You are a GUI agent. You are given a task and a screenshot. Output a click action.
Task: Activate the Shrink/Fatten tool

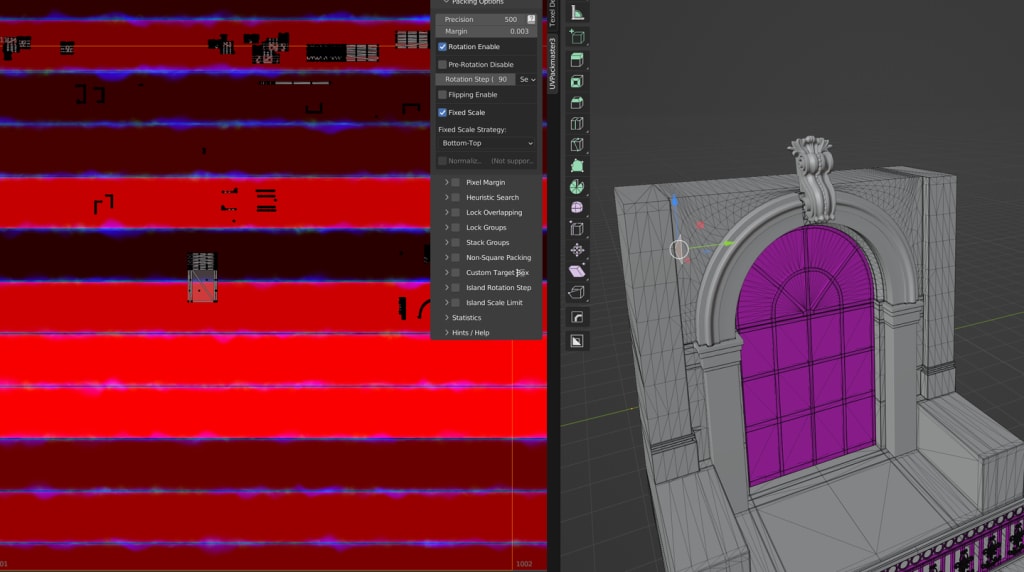point(577,250)
